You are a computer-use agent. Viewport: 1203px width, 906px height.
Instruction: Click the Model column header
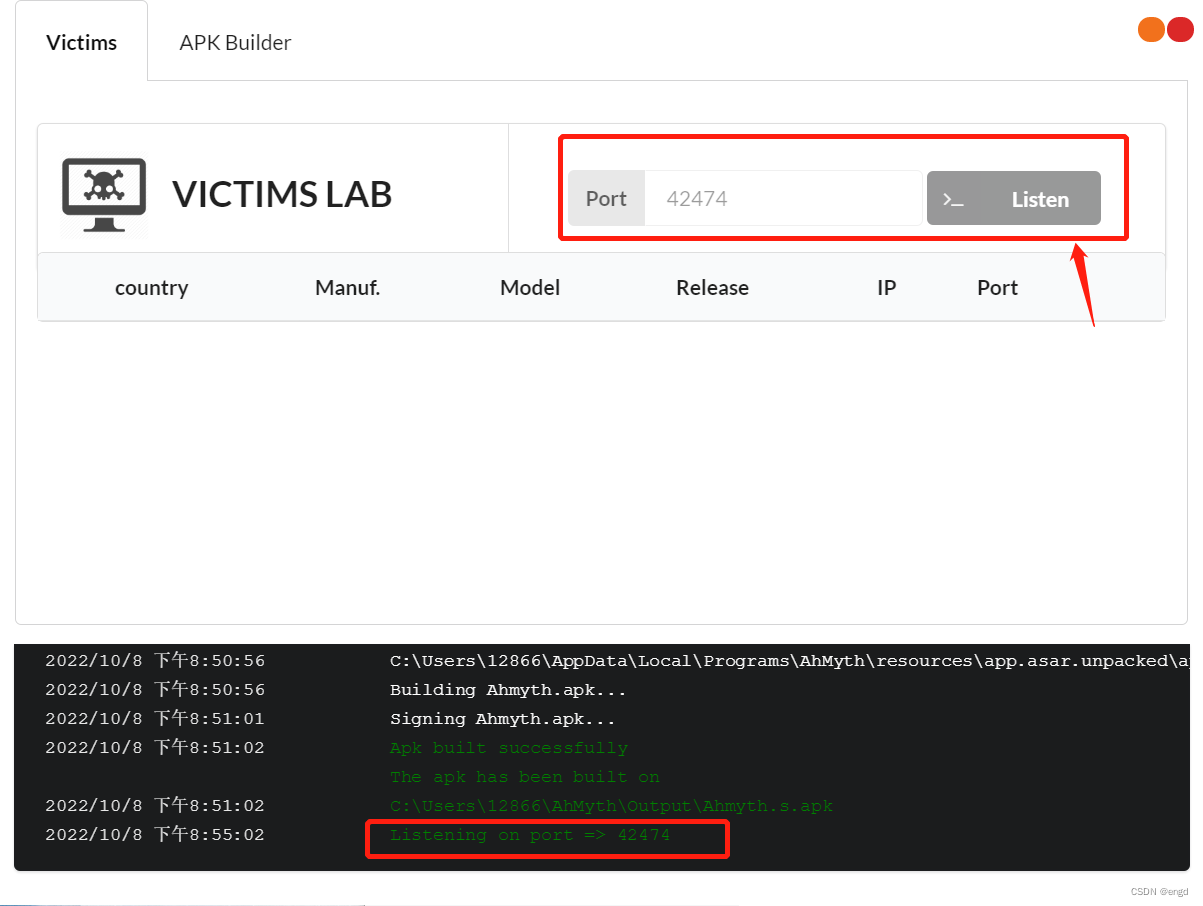point(530,288)
